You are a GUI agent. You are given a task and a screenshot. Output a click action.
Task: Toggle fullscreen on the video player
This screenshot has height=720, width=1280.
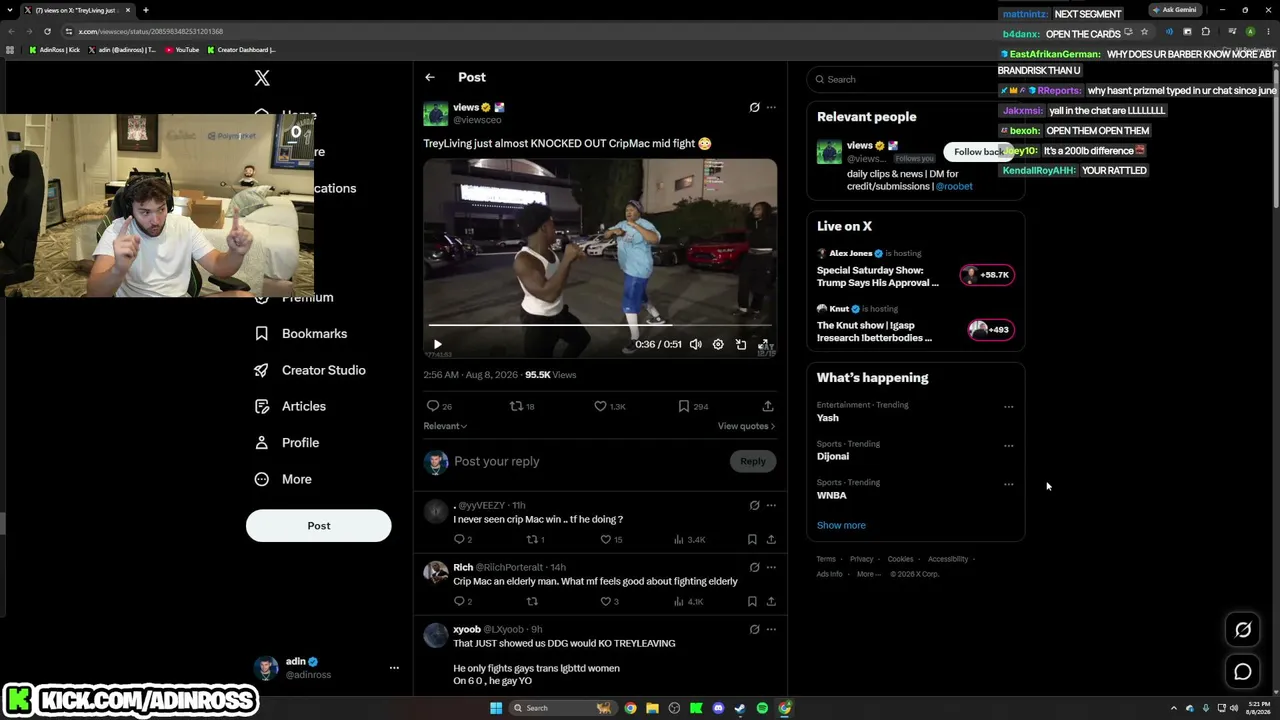coord(764,344)
